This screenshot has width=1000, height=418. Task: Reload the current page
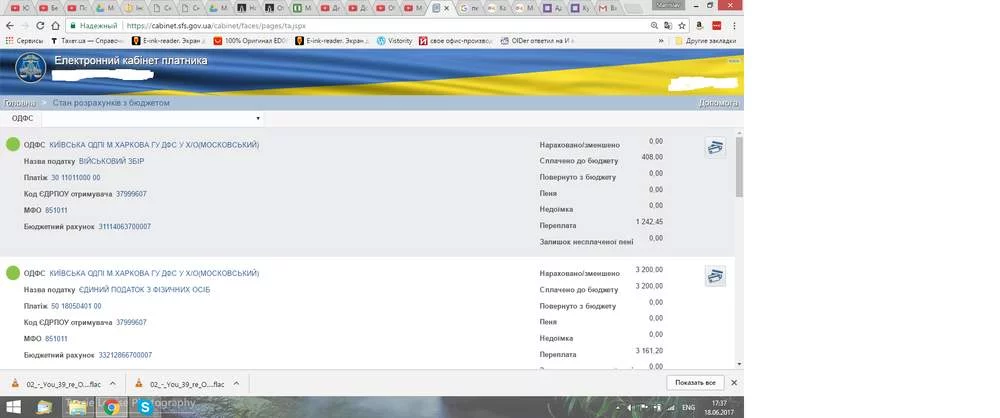click(x=40, y=26)
